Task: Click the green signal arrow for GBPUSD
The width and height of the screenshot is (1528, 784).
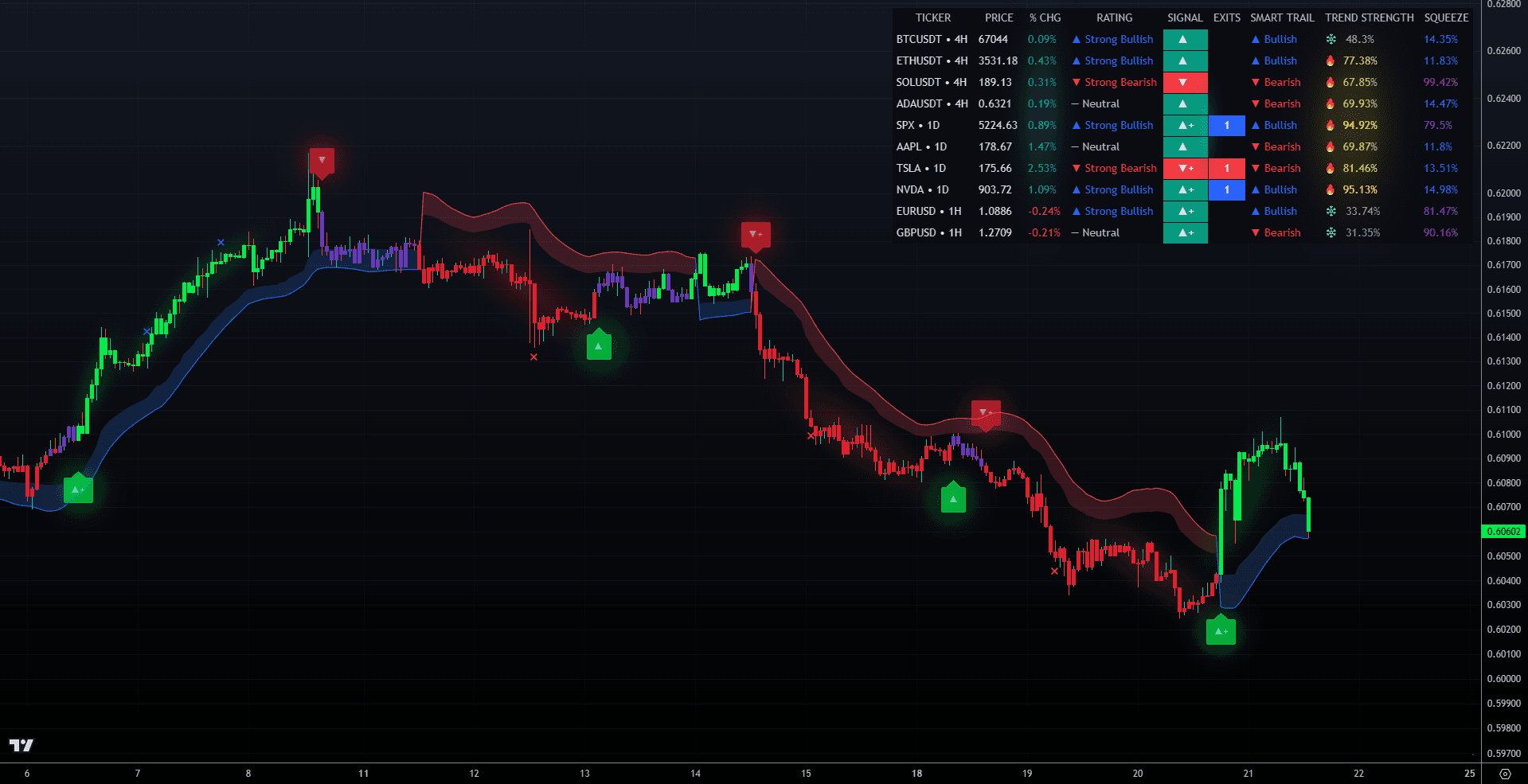Action: click(x=1186, y=232)
